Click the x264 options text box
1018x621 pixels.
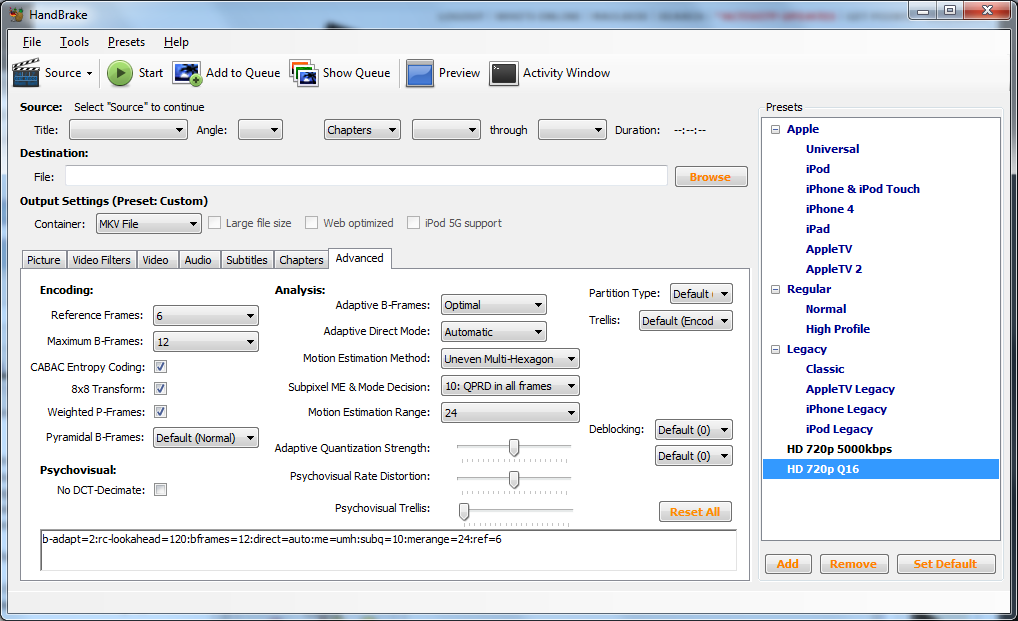[x=388, y=550]
